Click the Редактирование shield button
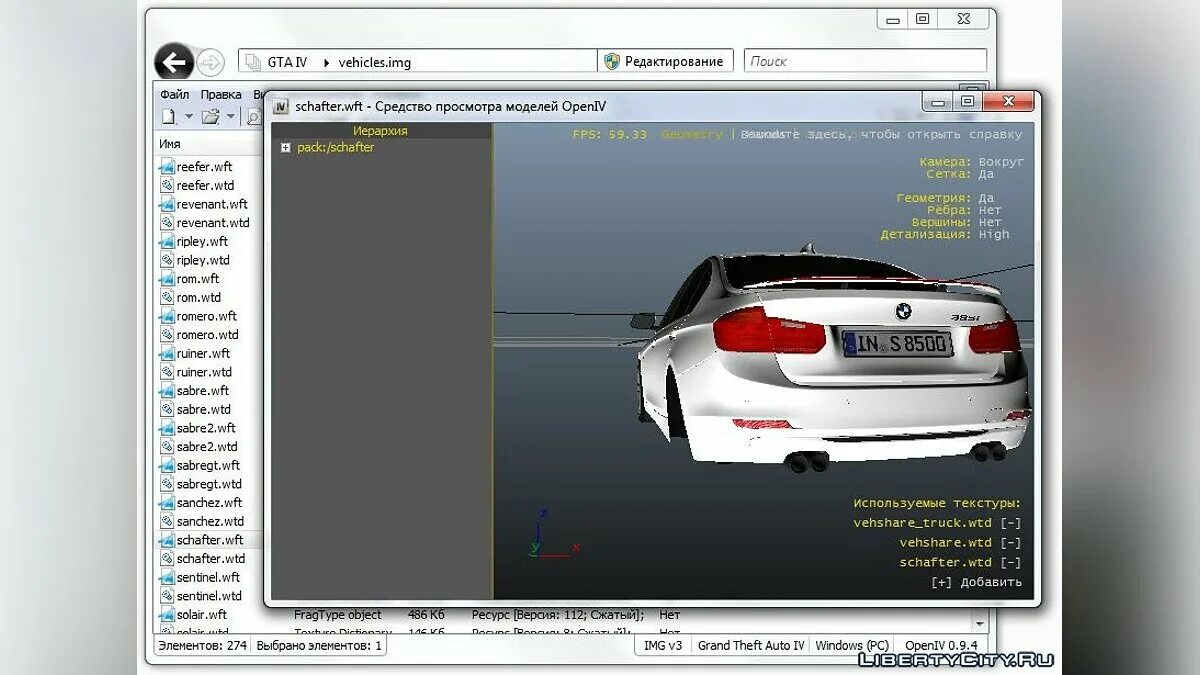1200x675 pixels. pos(665,61)
